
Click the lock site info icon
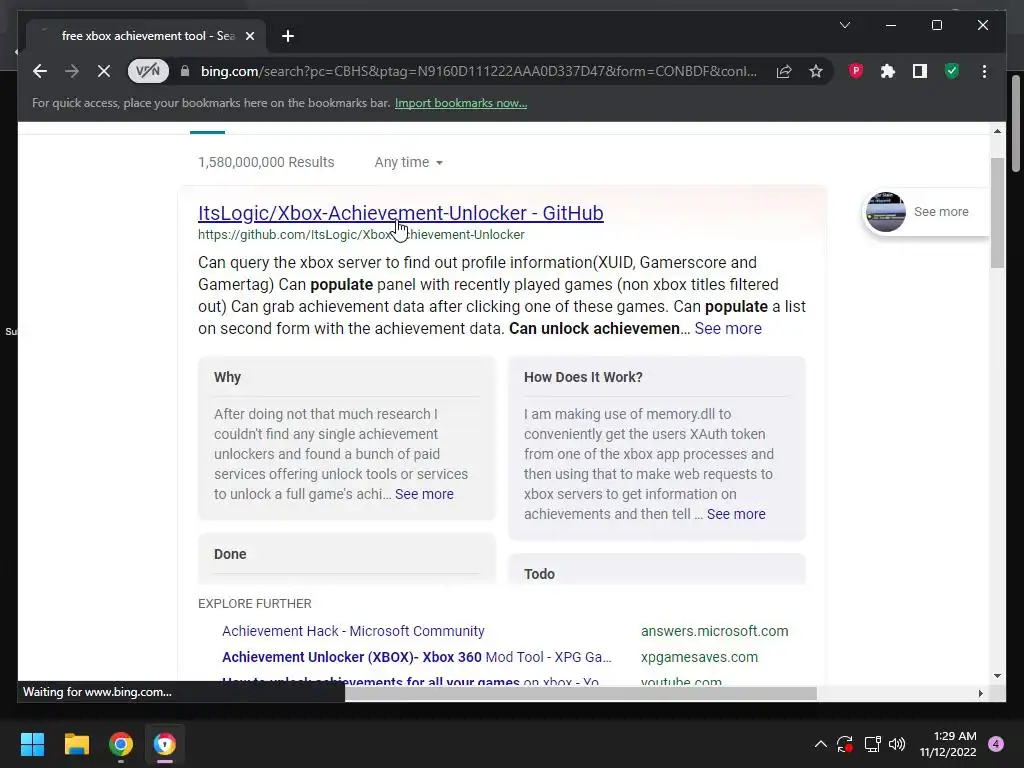tap(185, 71)
